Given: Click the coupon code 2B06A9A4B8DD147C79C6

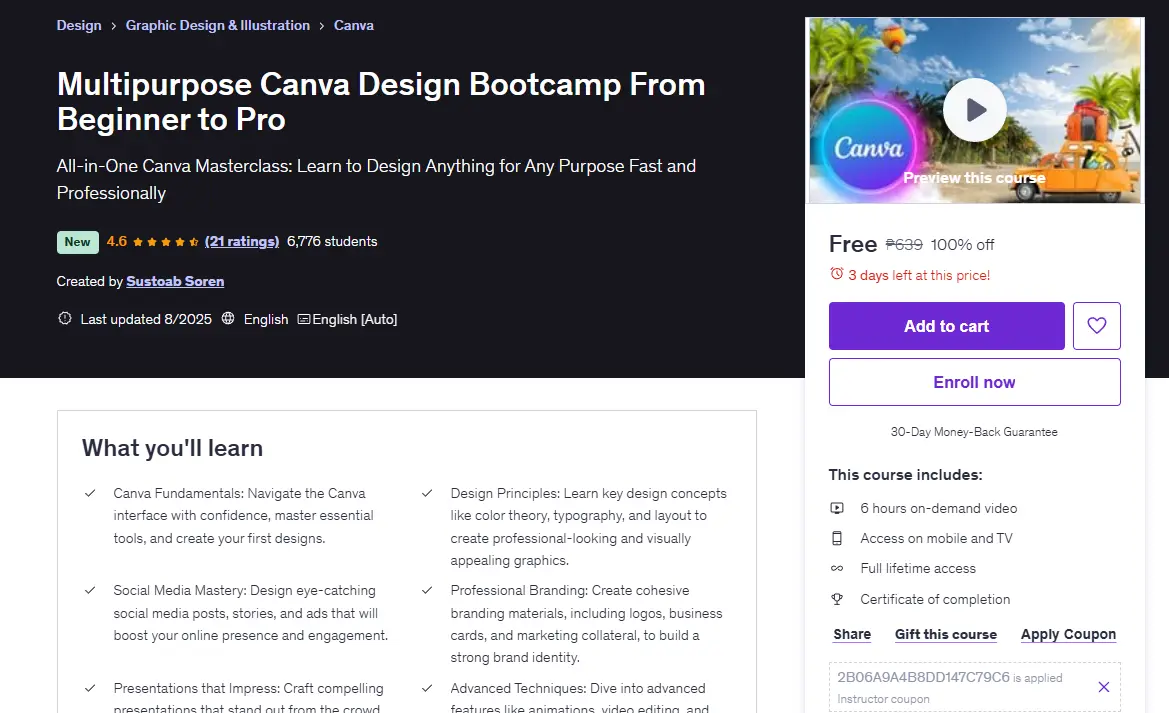Looking at the screenshot, I should 923,677.
